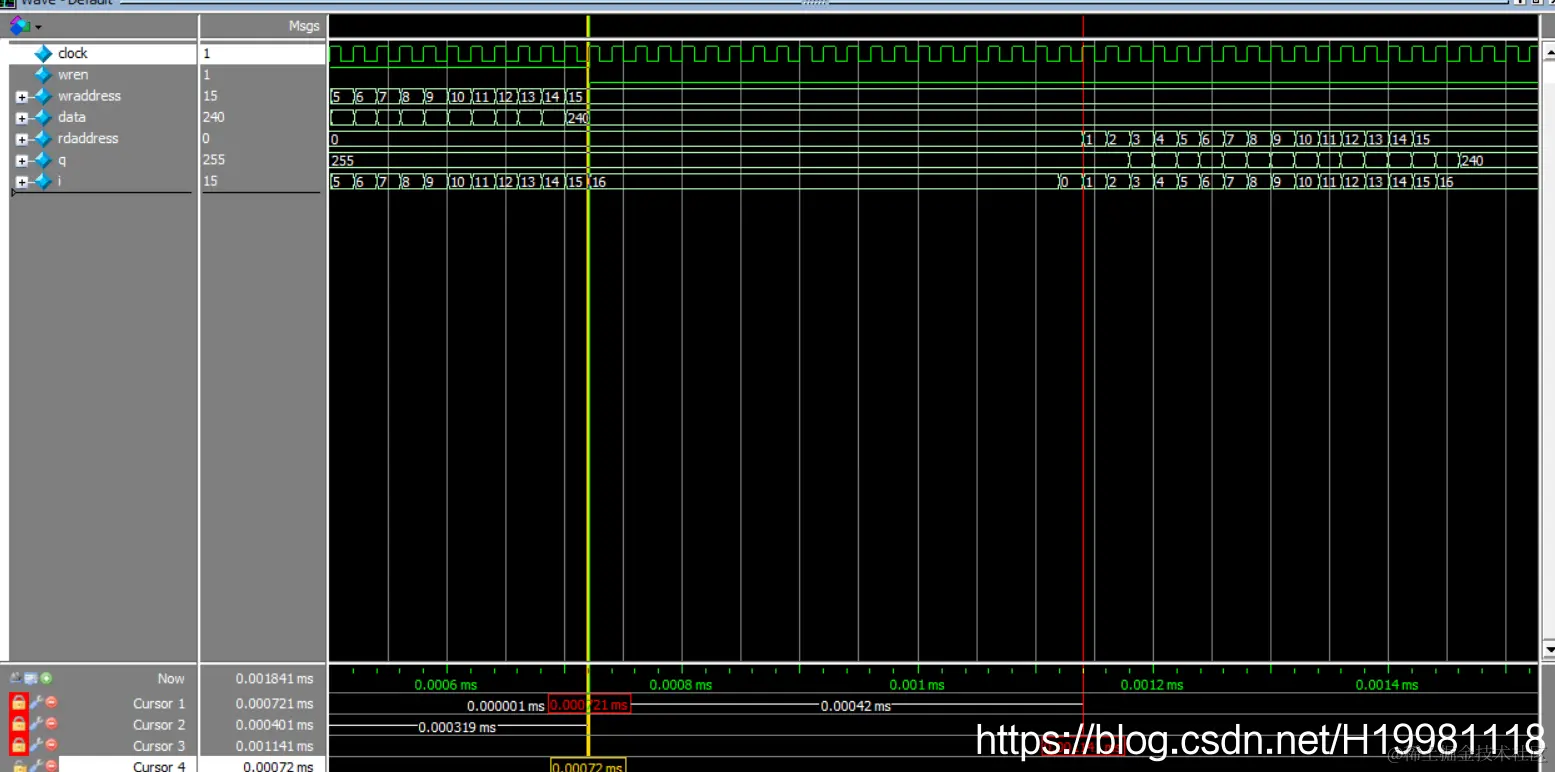Toggle the lock on Cursor 1
Image resolution: width=1555 pixels, height=772 pixels.
[19, 703]
